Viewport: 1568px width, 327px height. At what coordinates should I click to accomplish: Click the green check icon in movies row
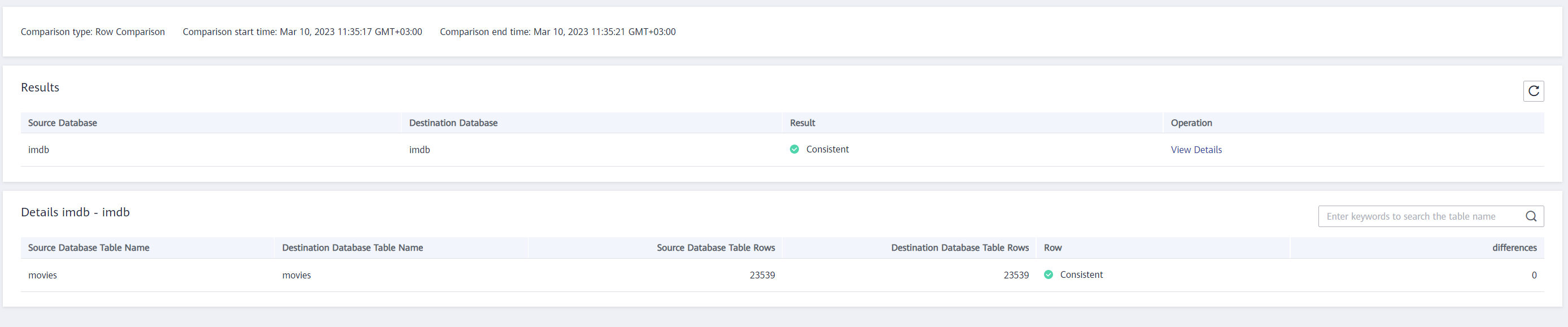click(1048, 274)
